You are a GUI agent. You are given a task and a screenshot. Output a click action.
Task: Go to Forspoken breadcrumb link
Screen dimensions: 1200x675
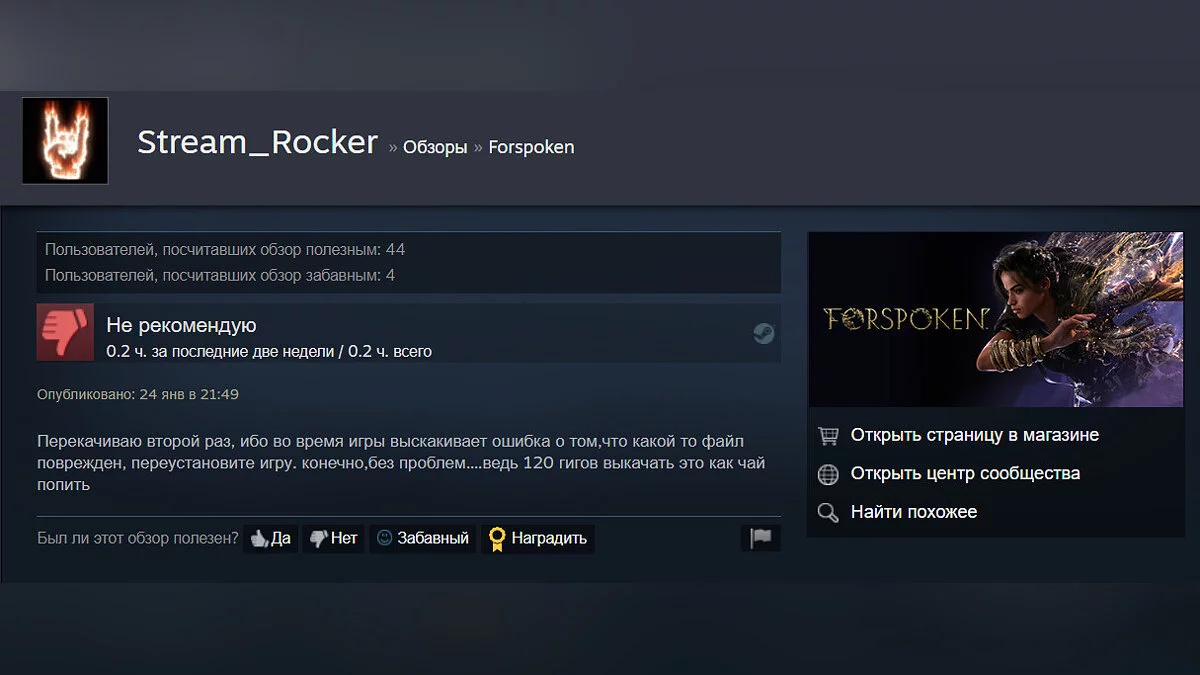click(531, 147)
